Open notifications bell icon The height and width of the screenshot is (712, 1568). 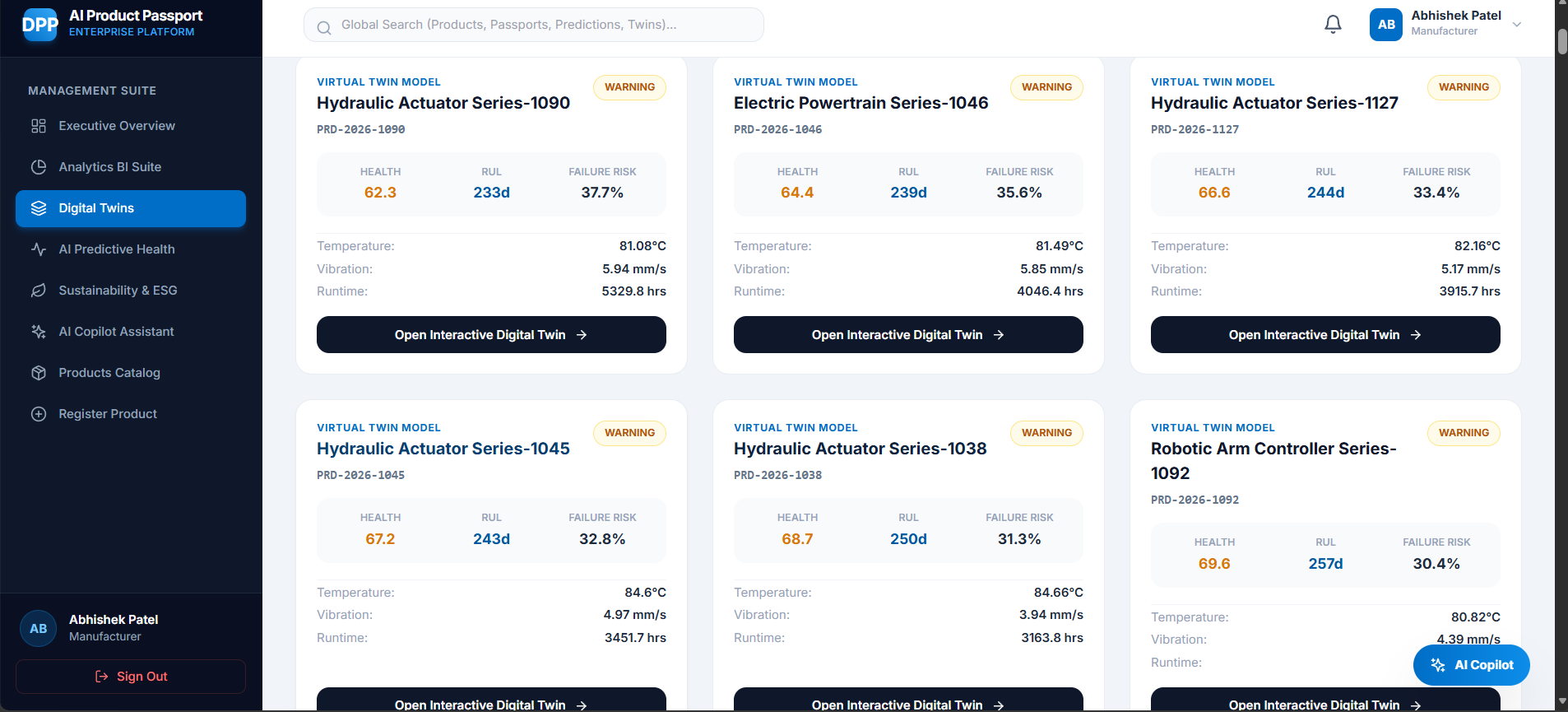point(1333,25)
